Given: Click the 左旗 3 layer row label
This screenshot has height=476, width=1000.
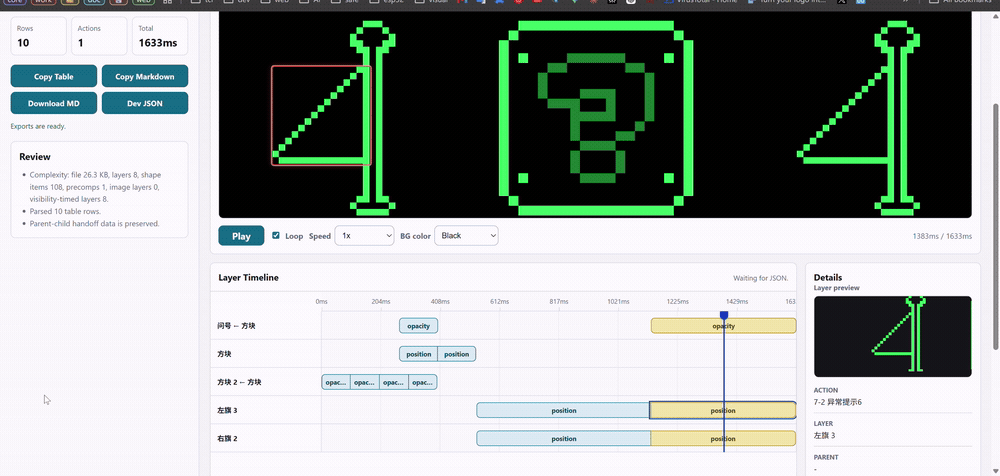Looking at the screenshot, I should tap(228, 410).
